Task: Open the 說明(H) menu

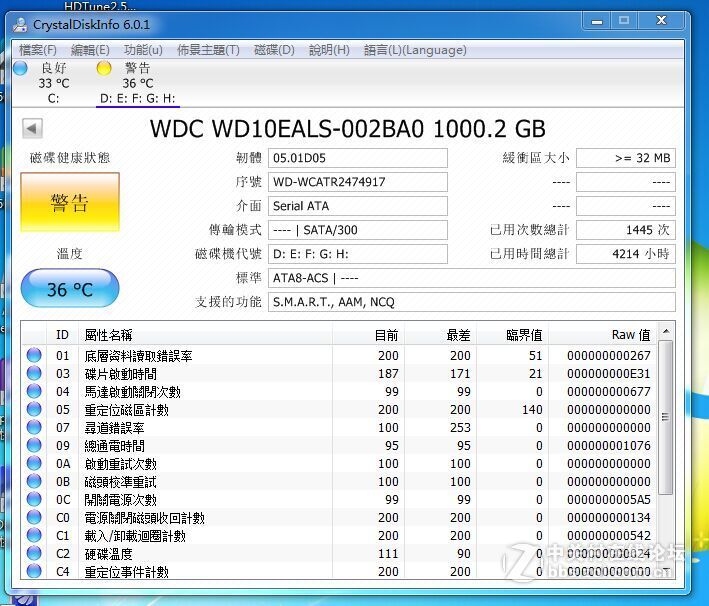Action: [x=329, y=50]
